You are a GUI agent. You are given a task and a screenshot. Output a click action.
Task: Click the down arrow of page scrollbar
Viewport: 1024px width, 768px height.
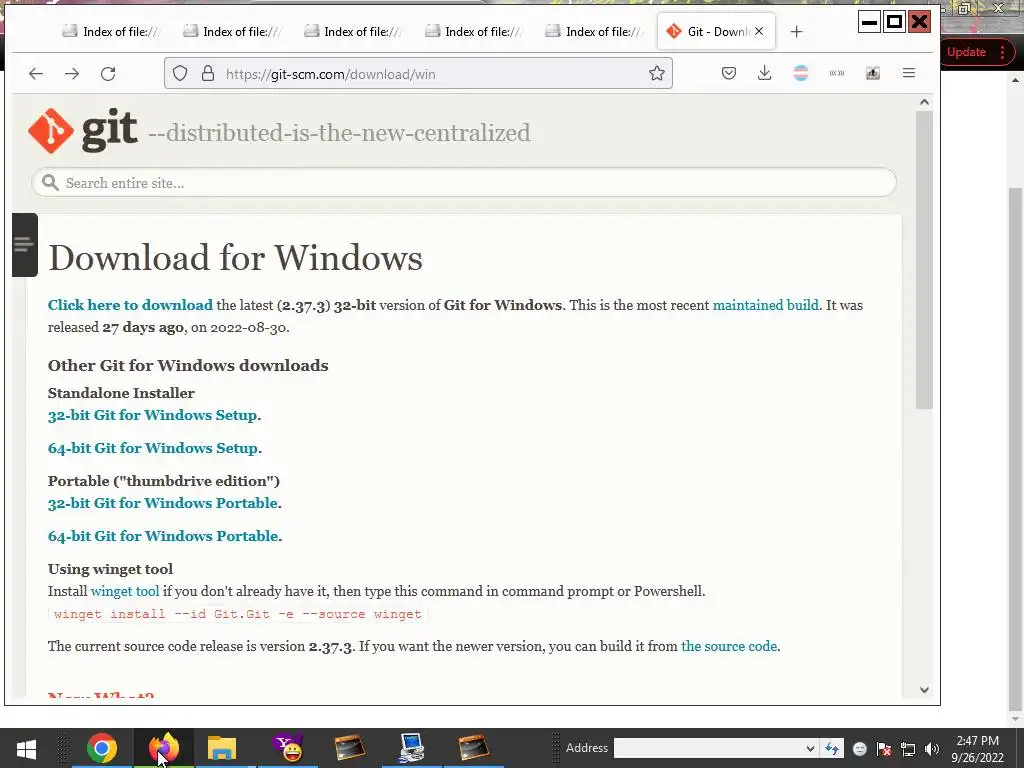coord(924,690)
